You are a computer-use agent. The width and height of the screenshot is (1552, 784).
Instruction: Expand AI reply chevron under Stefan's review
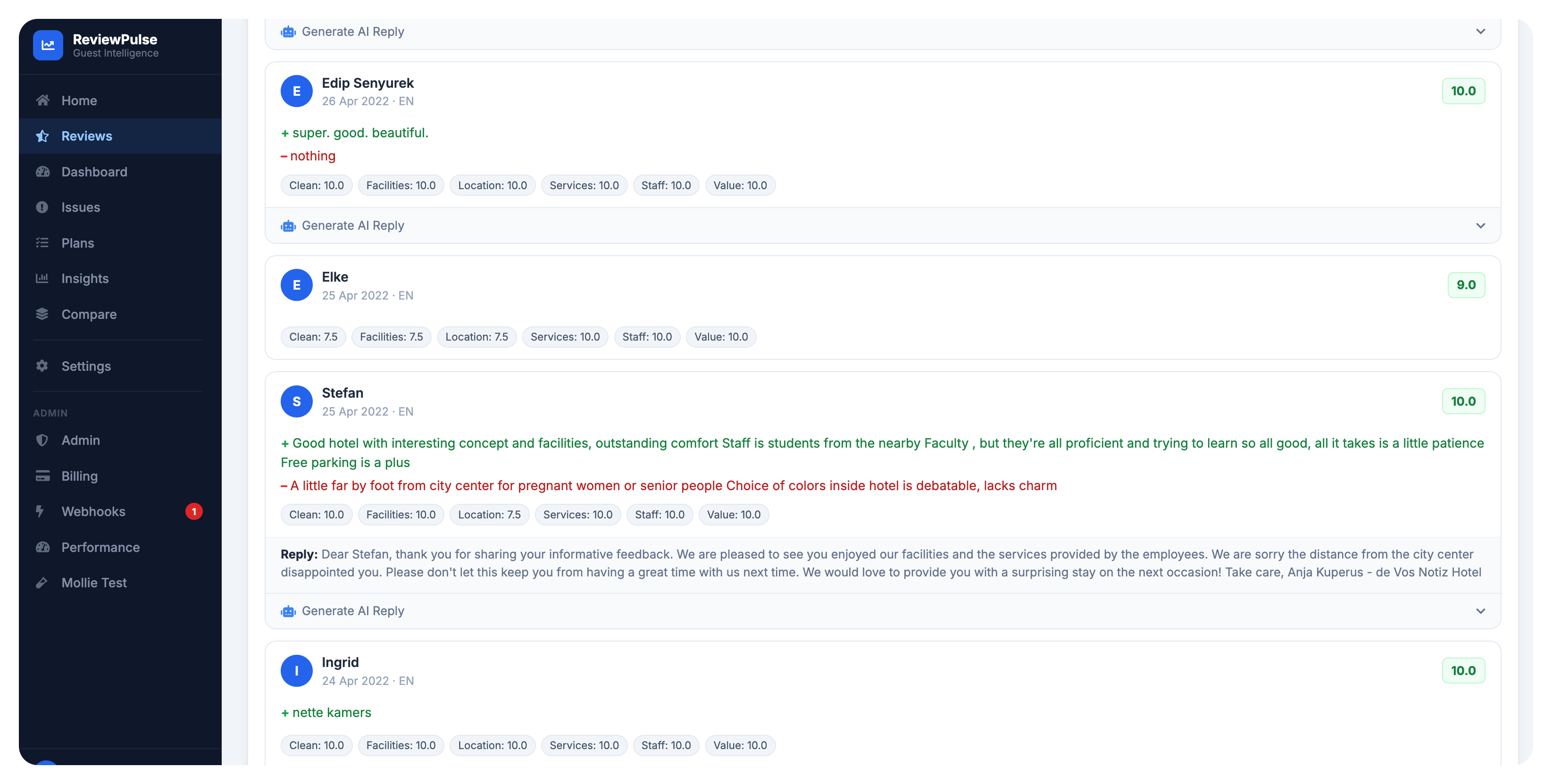1480,611
